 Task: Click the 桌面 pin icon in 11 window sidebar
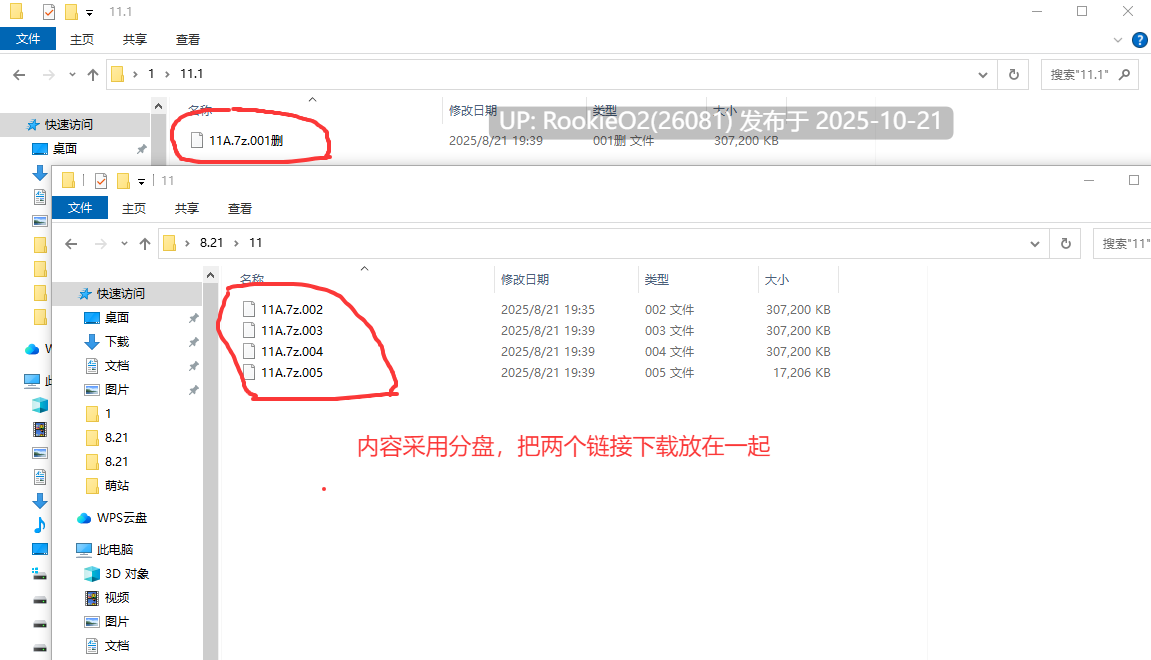point(193,318)
